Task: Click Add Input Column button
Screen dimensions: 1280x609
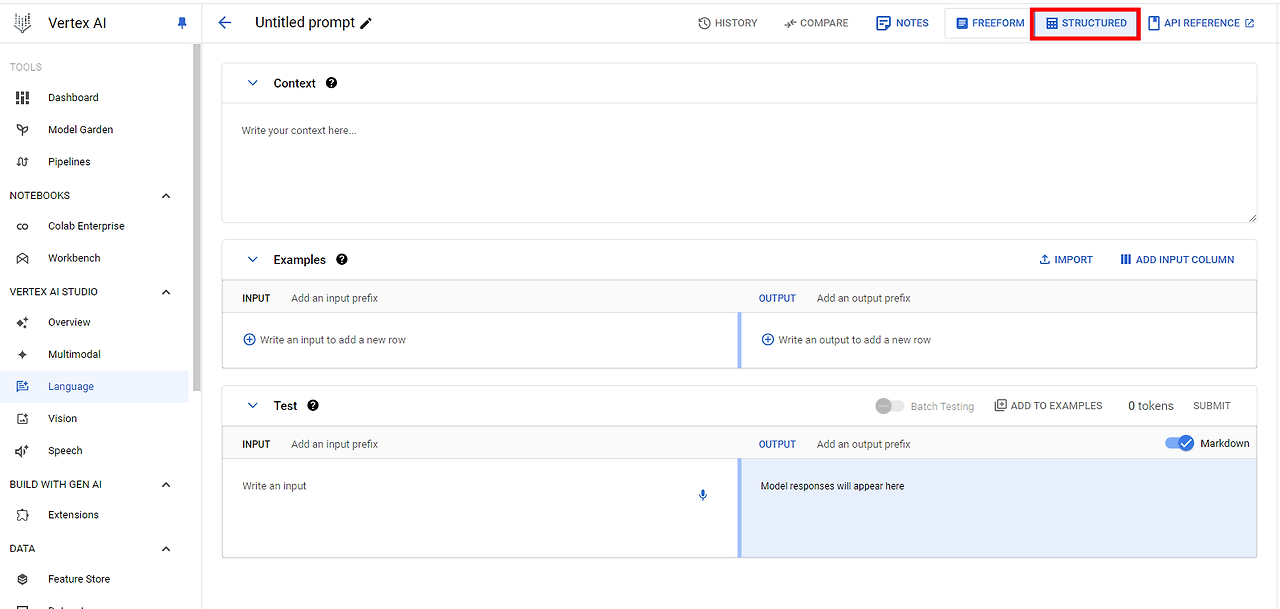Action: (1177, 259)
